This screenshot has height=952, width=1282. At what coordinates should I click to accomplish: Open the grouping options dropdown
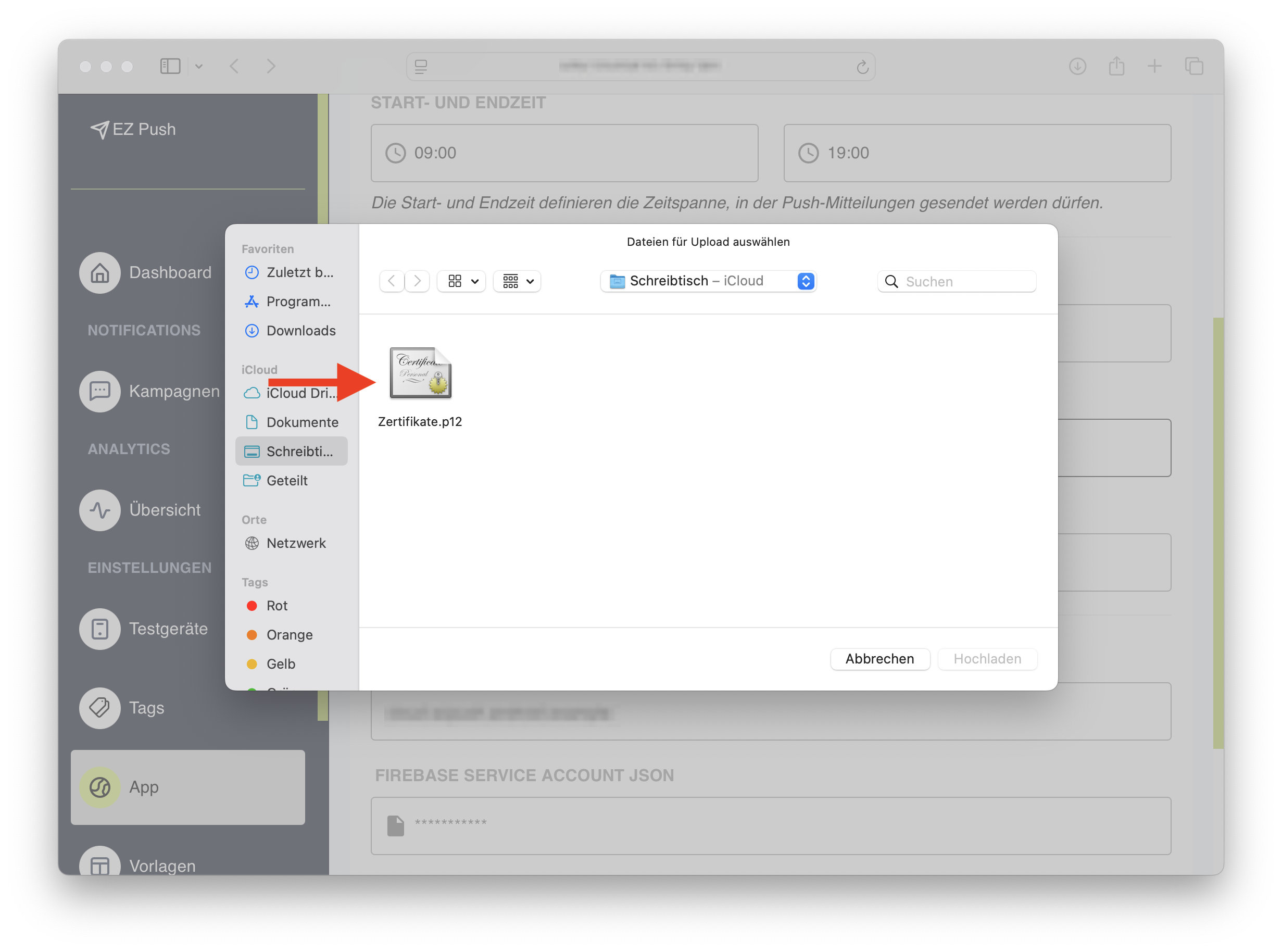click(x=518, y=281)
